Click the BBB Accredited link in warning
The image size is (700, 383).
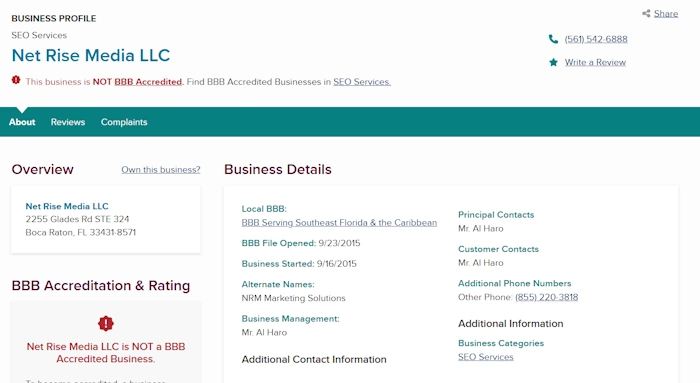tap(148, 82)
